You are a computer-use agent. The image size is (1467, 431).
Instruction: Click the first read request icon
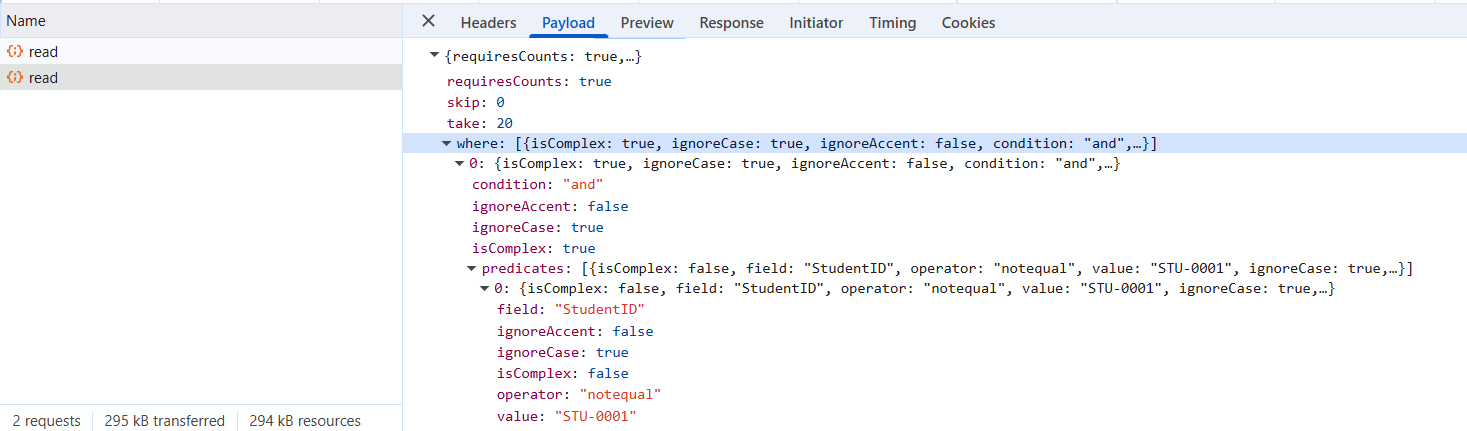[x=15, y=52]
